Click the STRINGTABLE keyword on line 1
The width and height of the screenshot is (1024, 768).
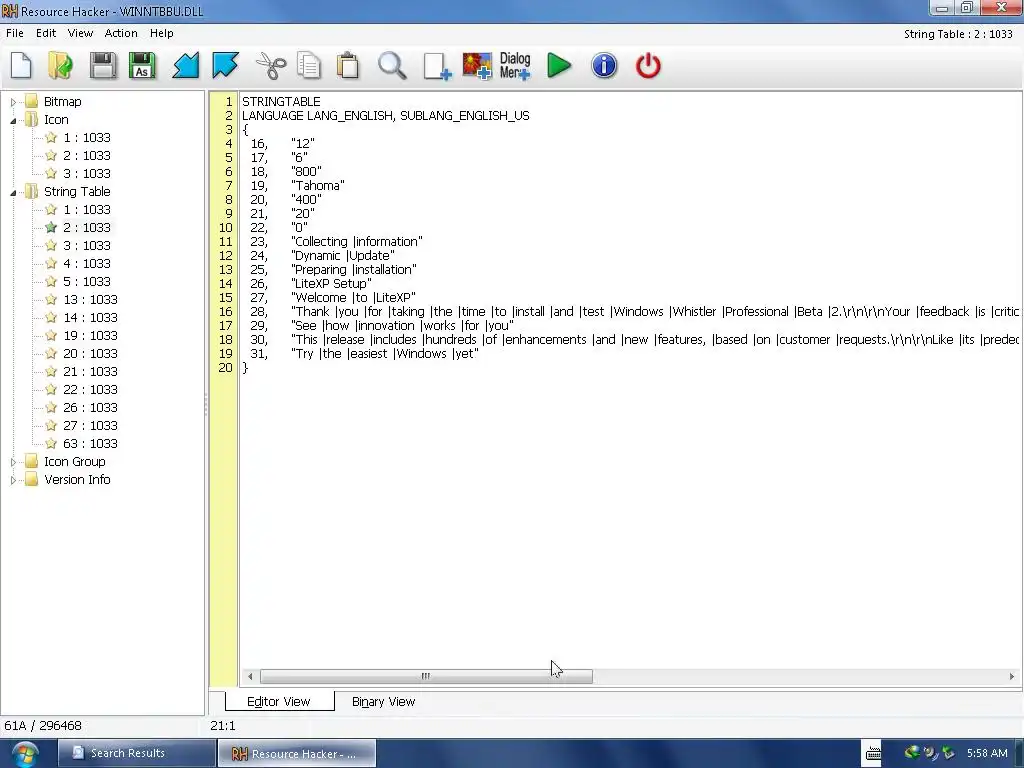coord(281,102)
